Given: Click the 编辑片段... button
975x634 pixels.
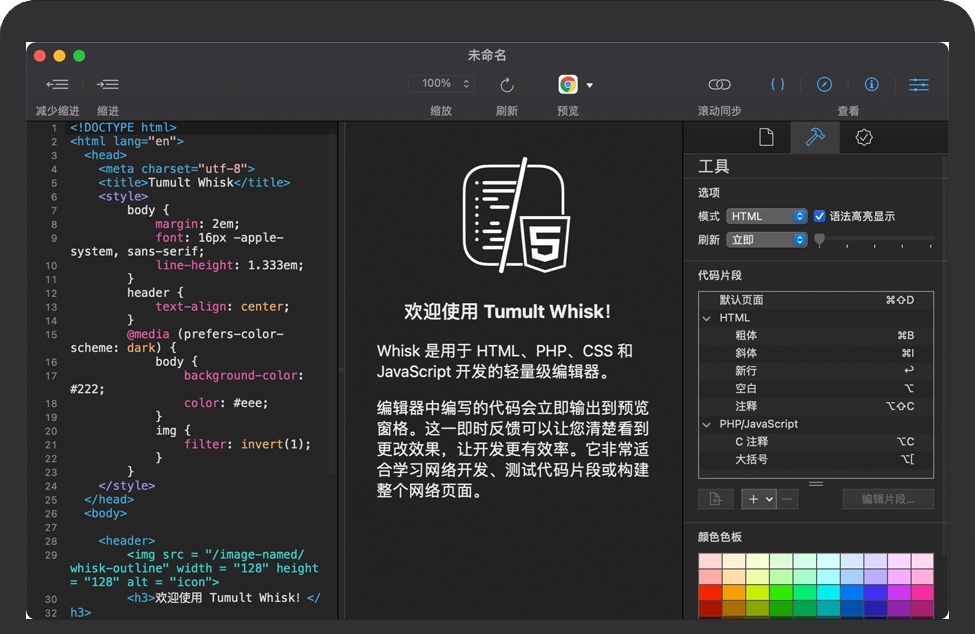Looking at the screenshot, I should [887, 499].
